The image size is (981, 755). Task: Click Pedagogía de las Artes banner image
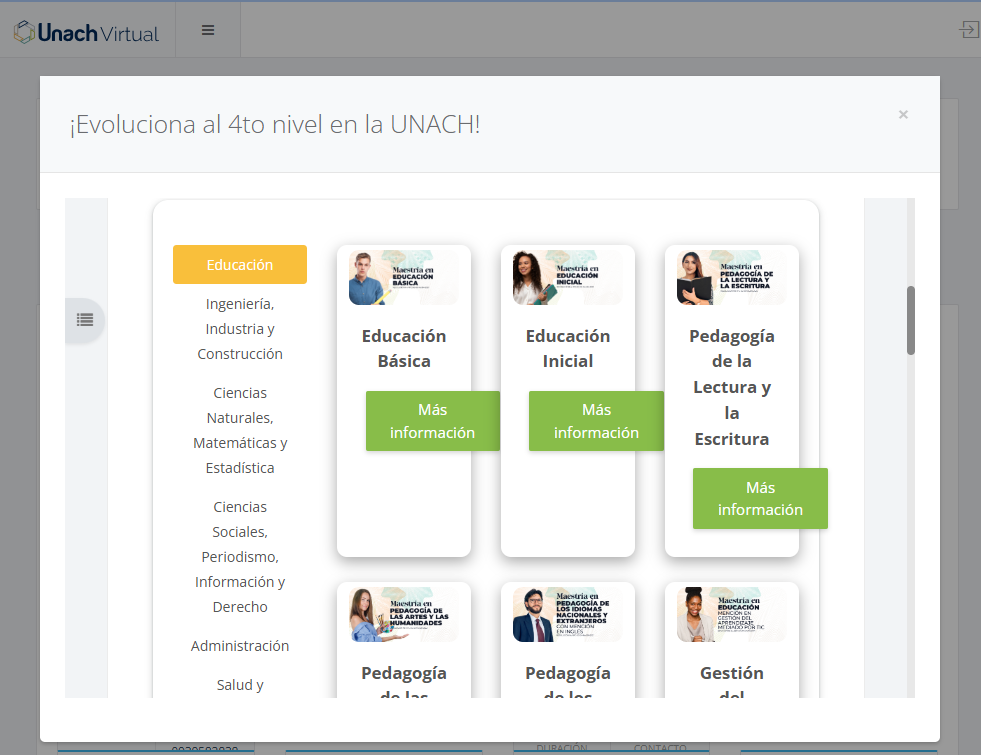(x=403, y=614)
